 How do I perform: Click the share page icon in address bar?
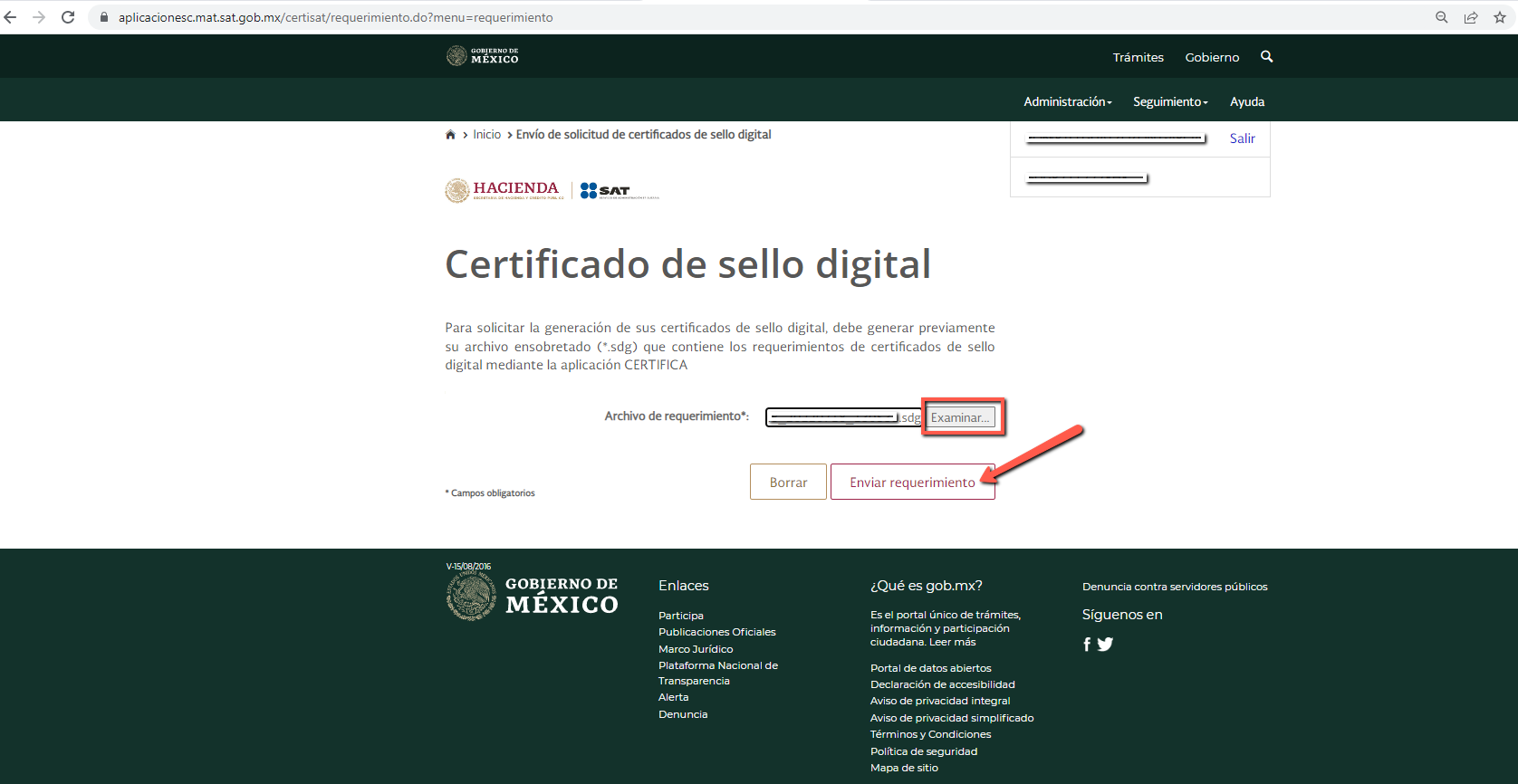pos(1471,17)
